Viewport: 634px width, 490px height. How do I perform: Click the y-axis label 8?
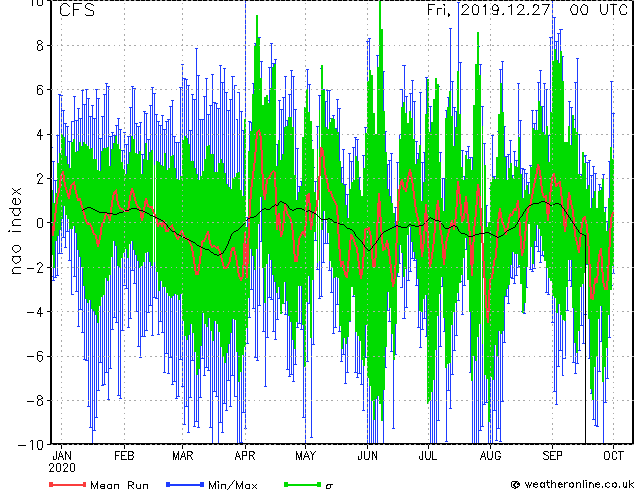(40, 46)
